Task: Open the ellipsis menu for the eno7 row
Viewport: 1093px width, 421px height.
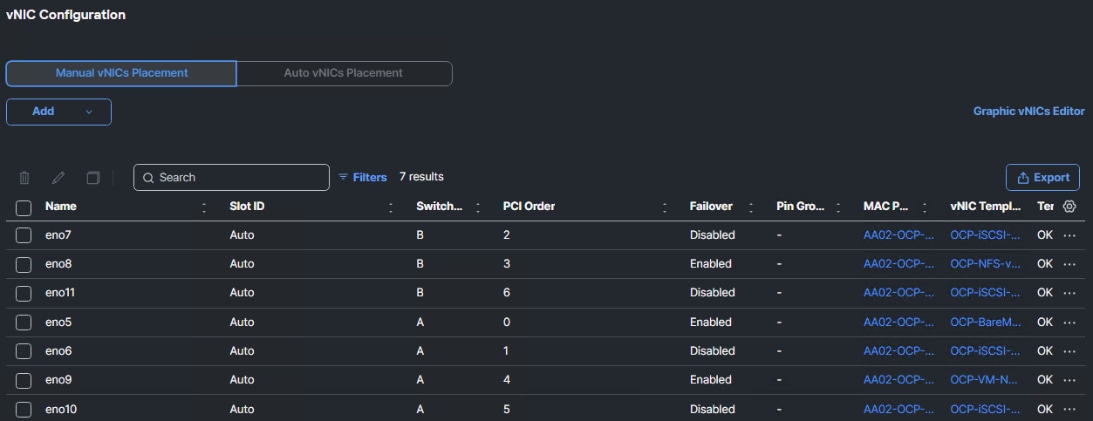Action: click(1069, 235)
